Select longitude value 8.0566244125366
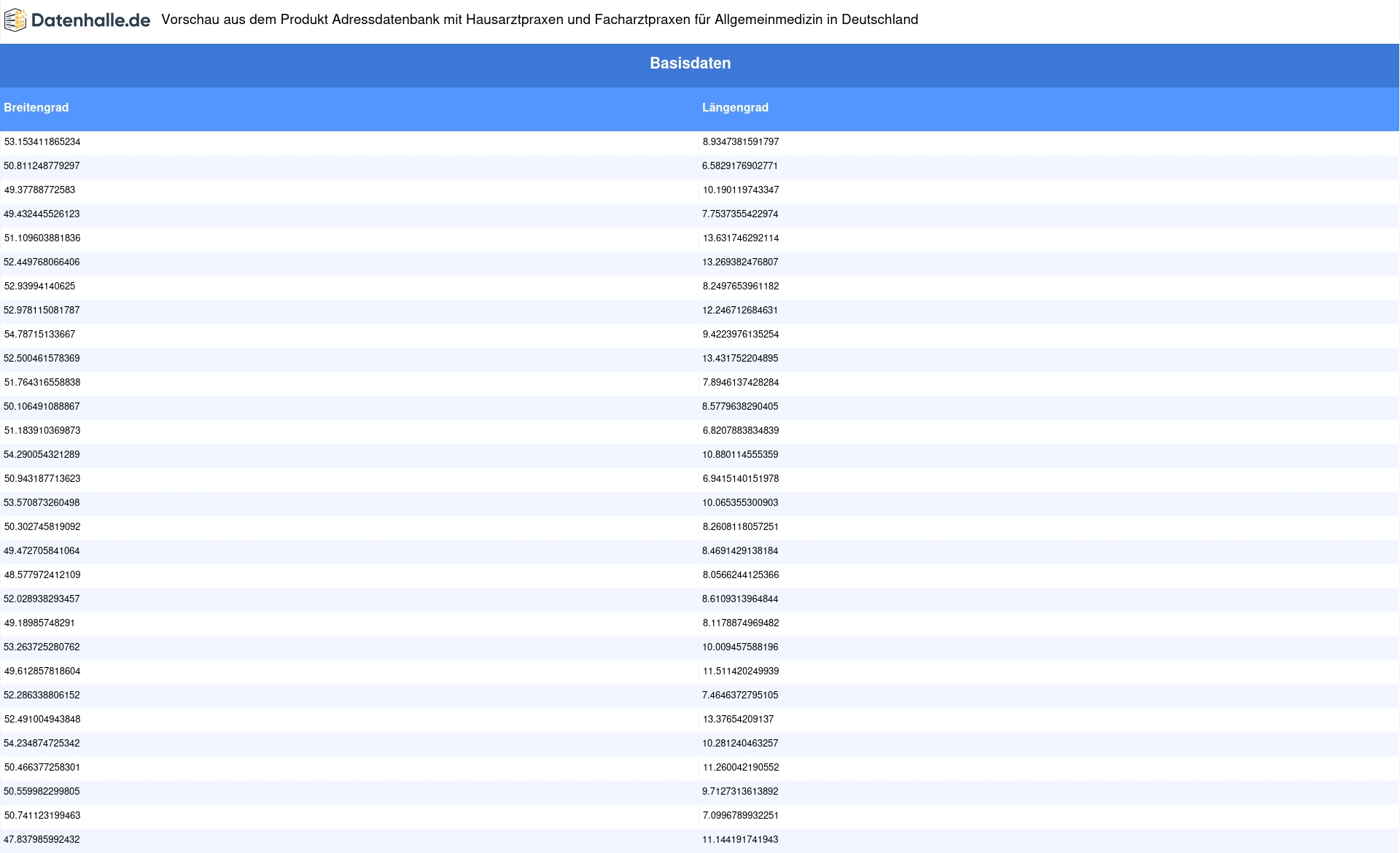 tap(741, 575)
